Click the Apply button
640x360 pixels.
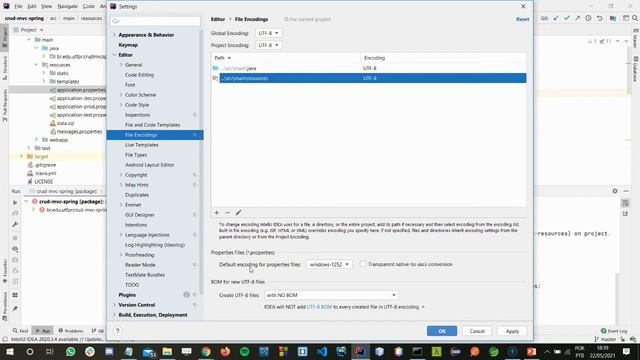pos(512,331)
